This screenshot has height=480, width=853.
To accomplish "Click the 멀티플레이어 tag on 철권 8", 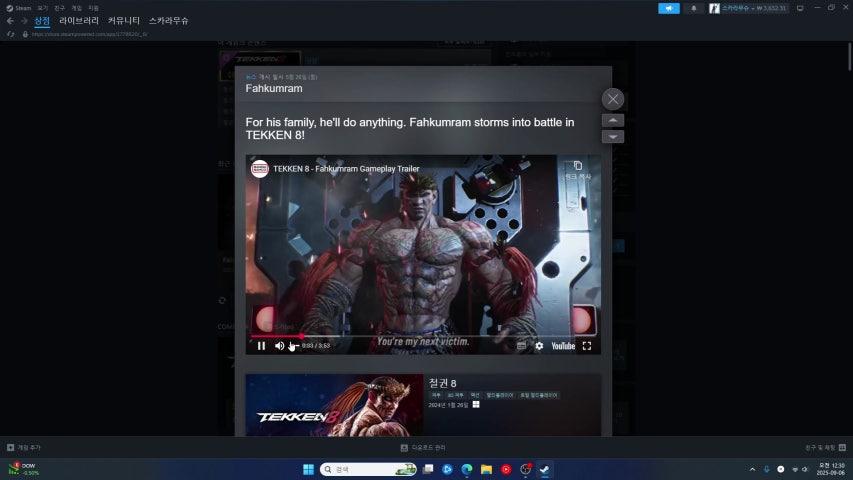I will coord(499,395).
